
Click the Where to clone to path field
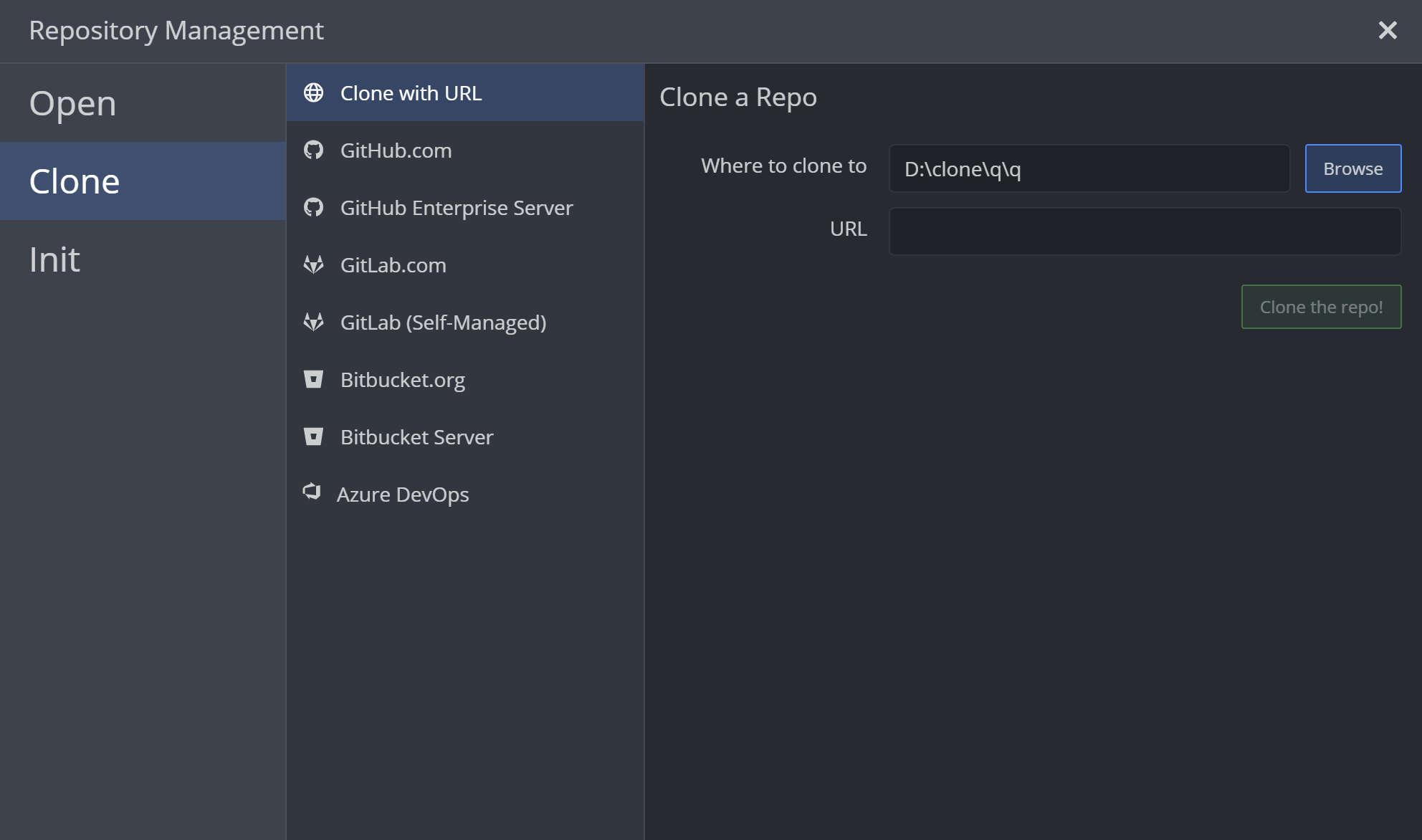pyautogui.click(x=1089, y=169)
